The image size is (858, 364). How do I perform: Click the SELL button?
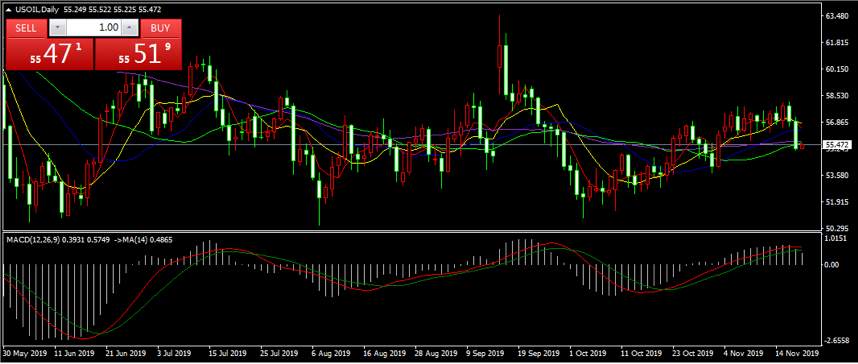pyautogui.click(x=26, y=28)
